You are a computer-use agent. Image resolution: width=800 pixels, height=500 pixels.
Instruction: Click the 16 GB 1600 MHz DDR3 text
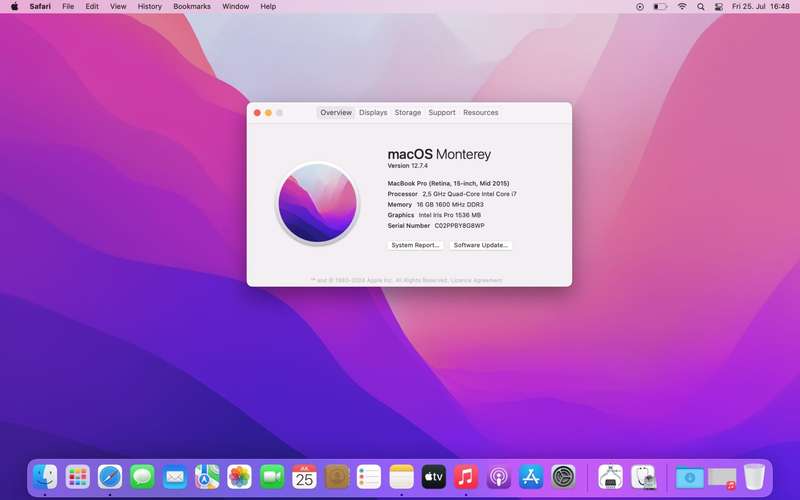(450, 205)
